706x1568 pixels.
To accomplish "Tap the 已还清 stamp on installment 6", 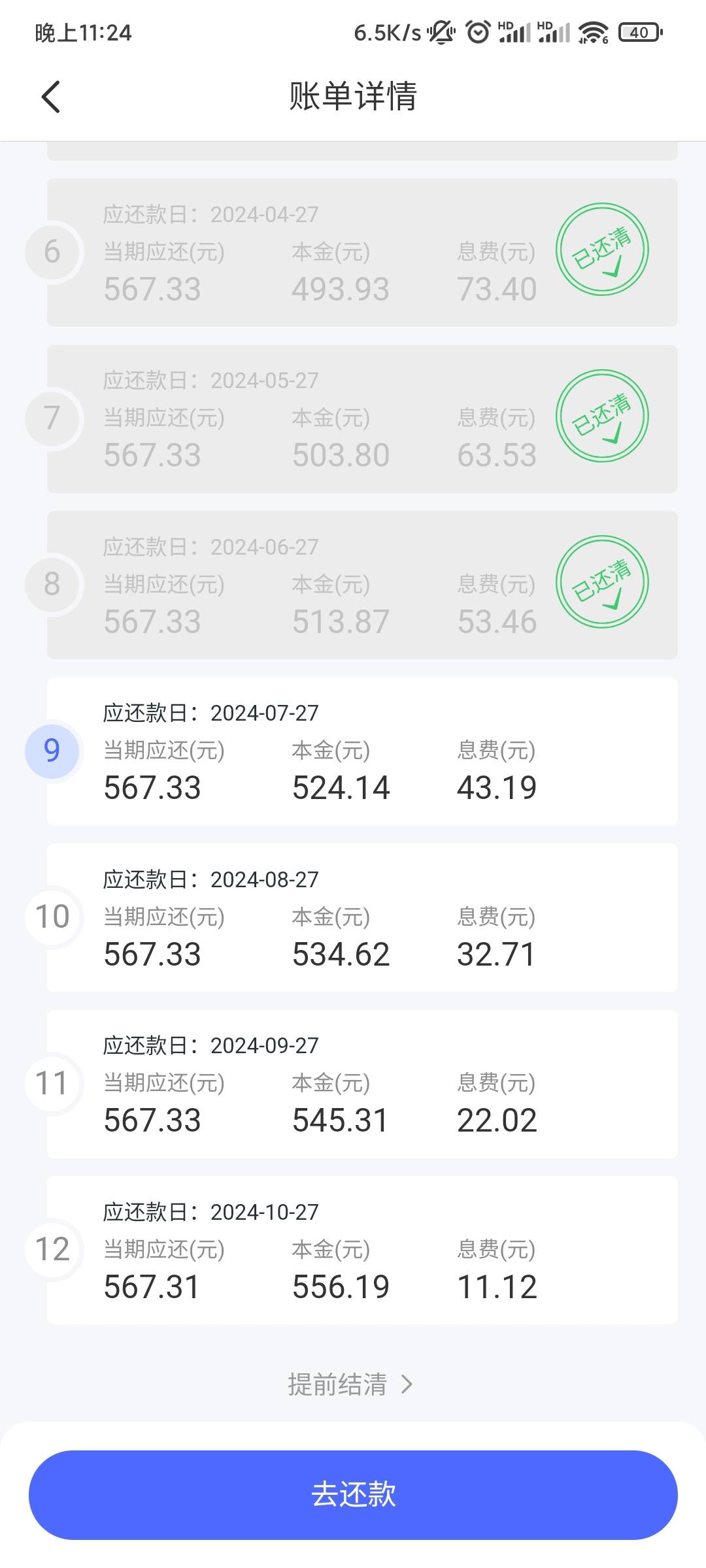I will point(602,250).
